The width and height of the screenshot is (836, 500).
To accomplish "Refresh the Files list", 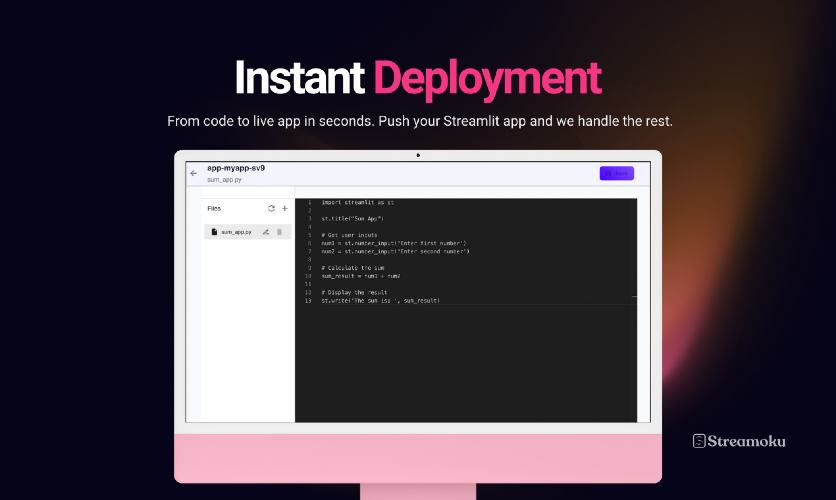I will point(271,208).
